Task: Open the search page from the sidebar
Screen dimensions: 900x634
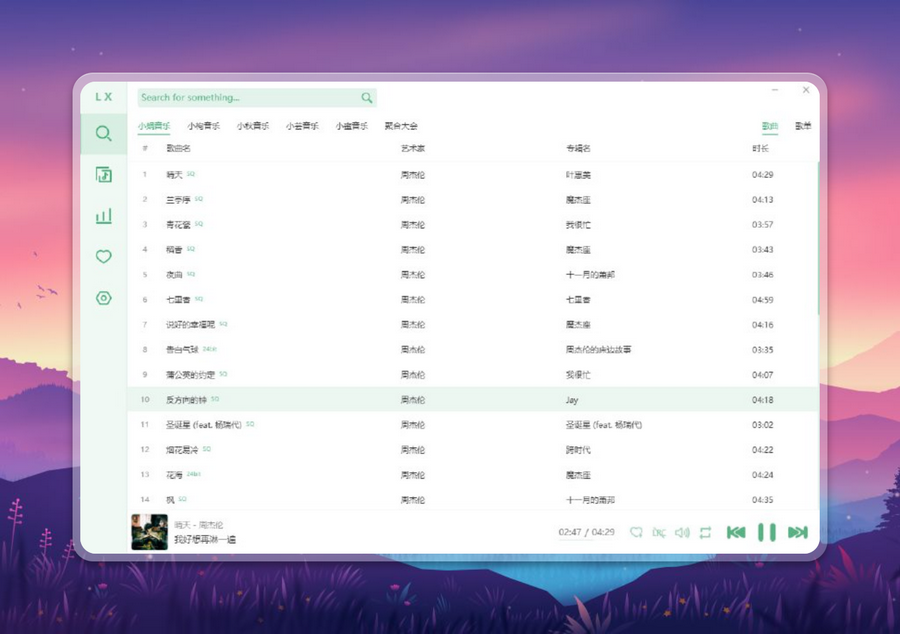Action: (x=103, y=133)
